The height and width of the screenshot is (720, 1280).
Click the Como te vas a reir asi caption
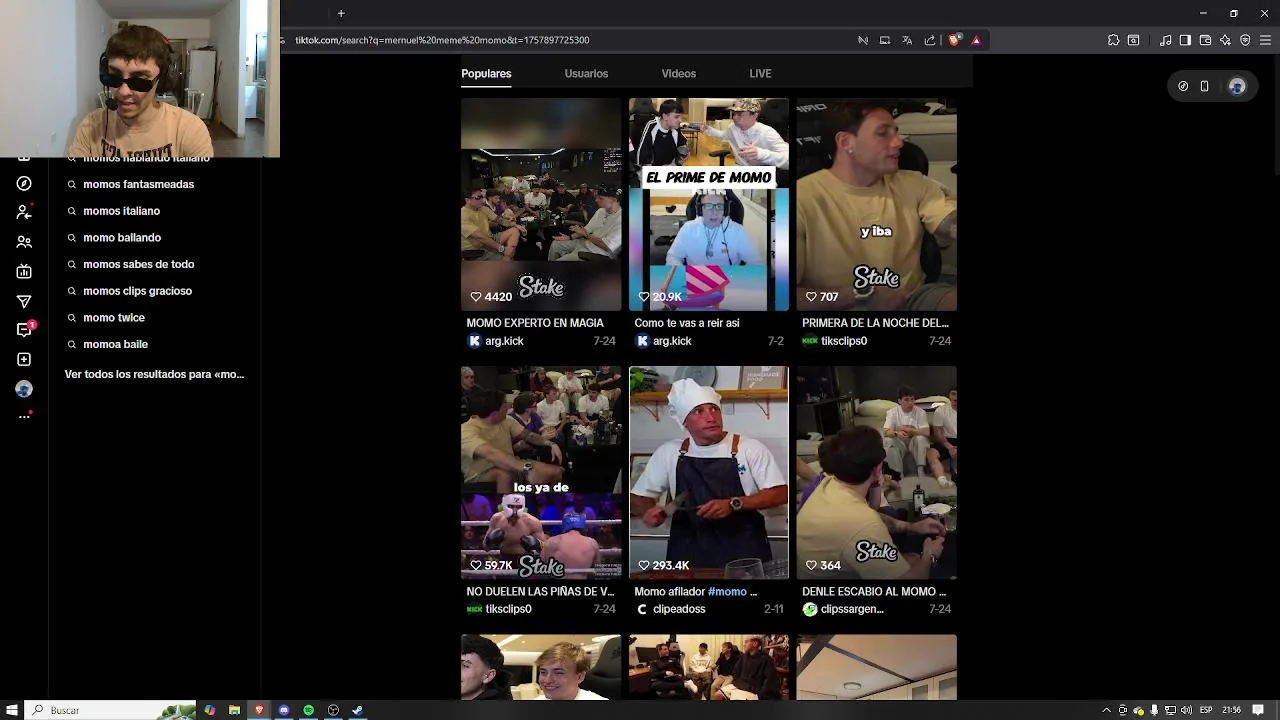687,323
